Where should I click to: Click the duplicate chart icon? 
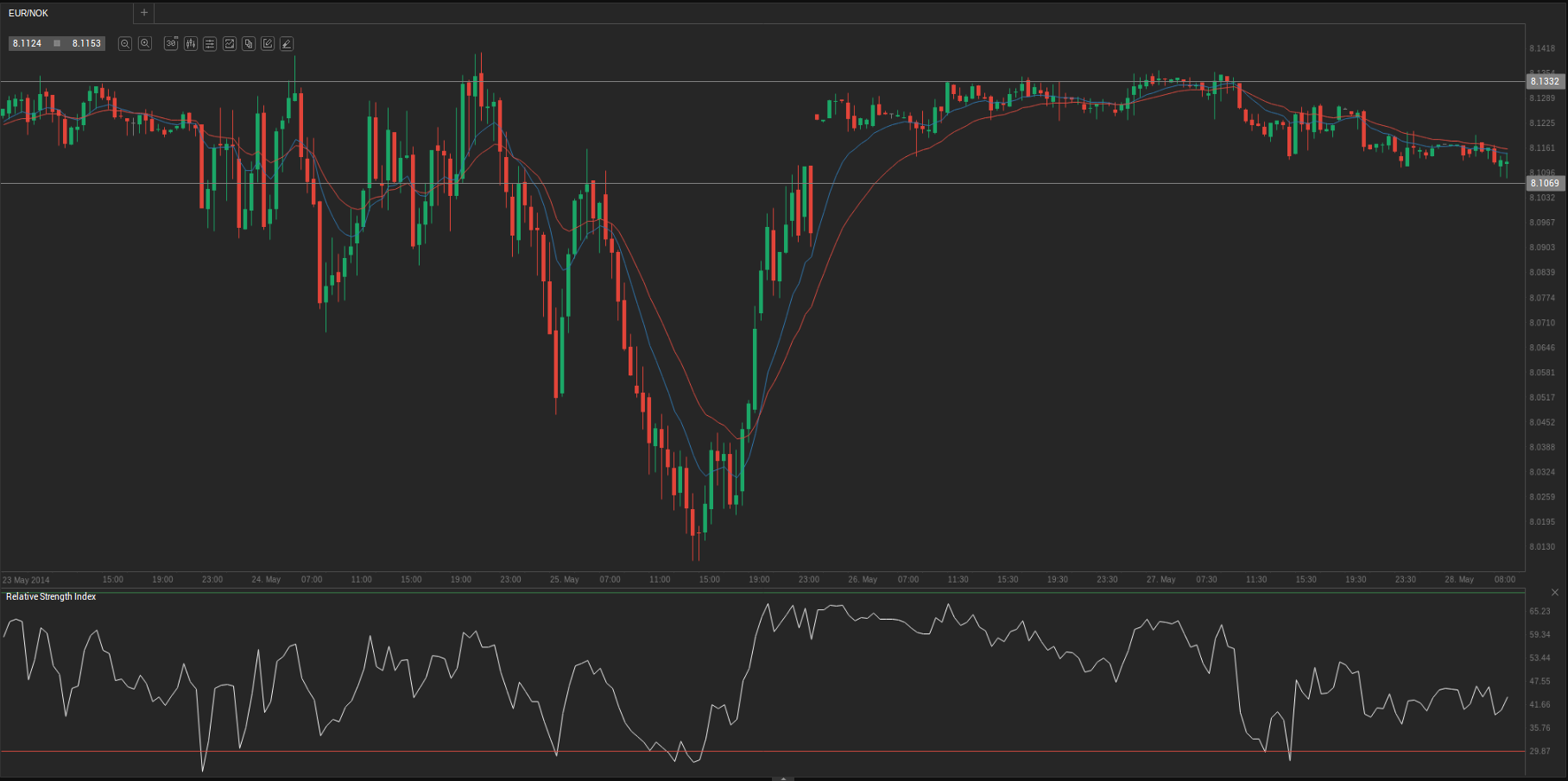pyautogui.click(x=249, y=43)
